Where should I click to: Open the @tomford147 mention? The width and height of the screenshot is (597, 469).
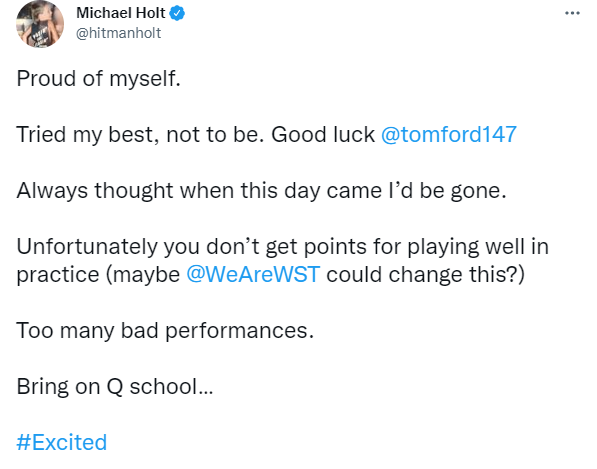(x=449, y=134)
